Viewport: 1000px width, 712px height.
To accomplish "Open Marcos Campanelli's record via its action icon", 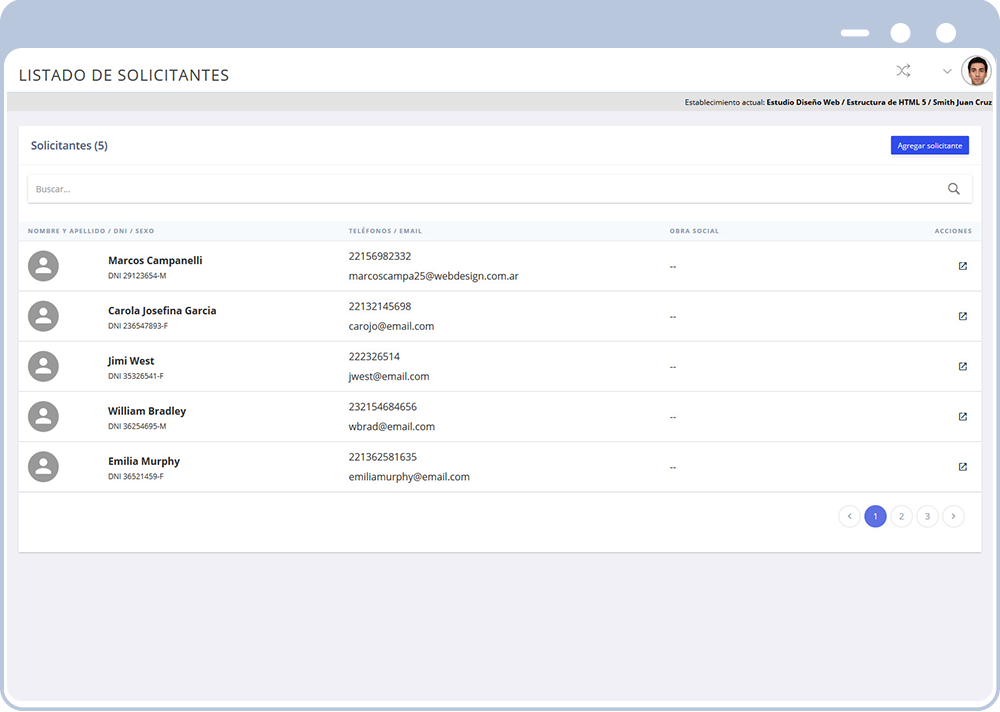I will [962, 266].
